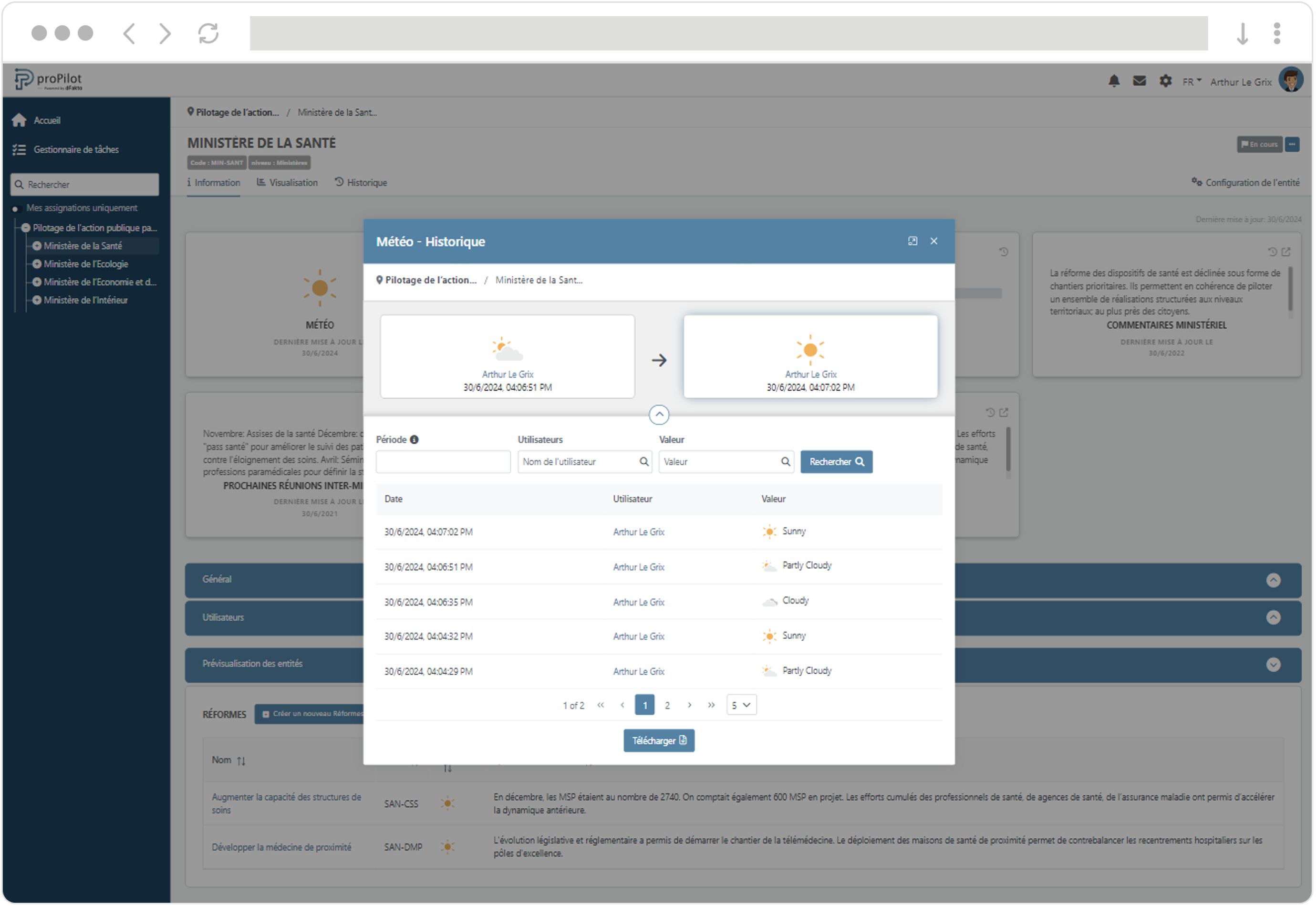Click the Rechercher button

coord(837,462)
